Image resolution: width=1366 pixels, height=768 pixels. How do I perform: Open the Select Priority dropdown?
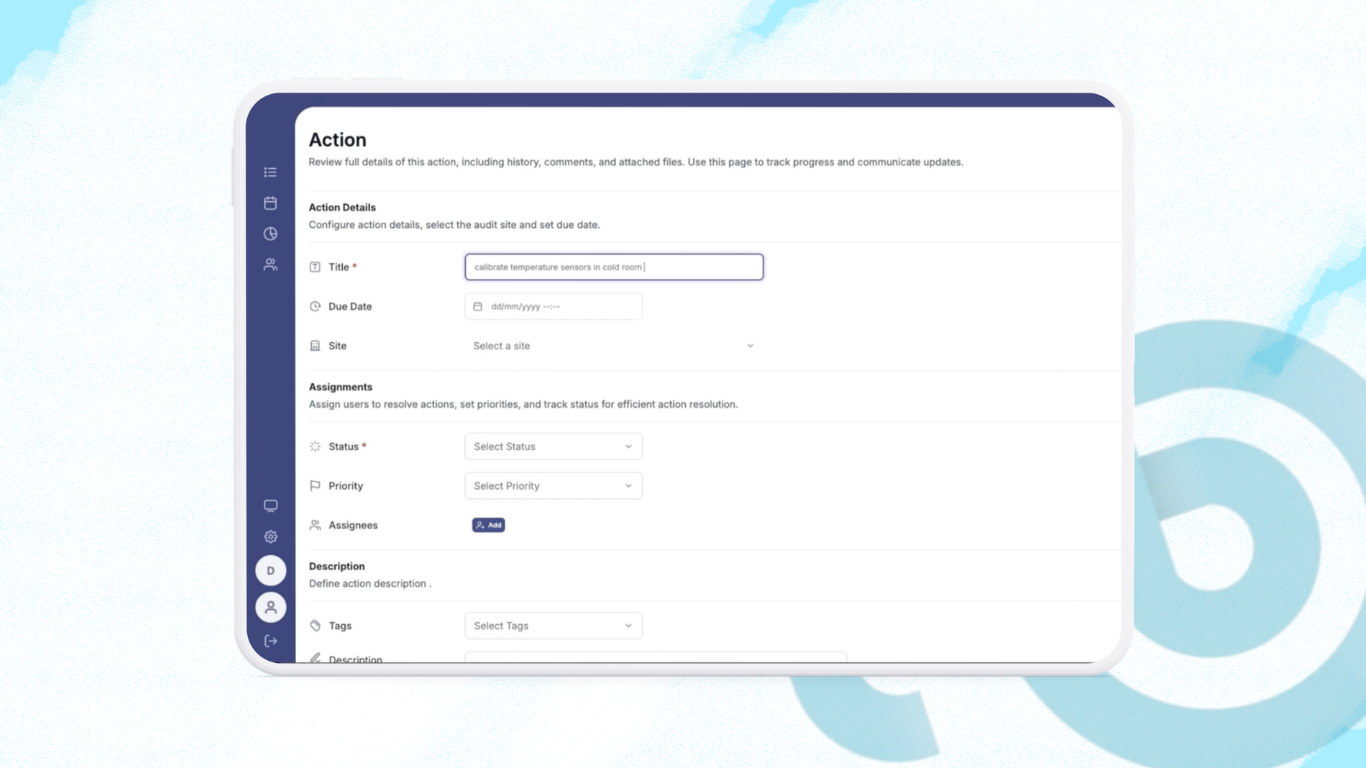[554, 486]
